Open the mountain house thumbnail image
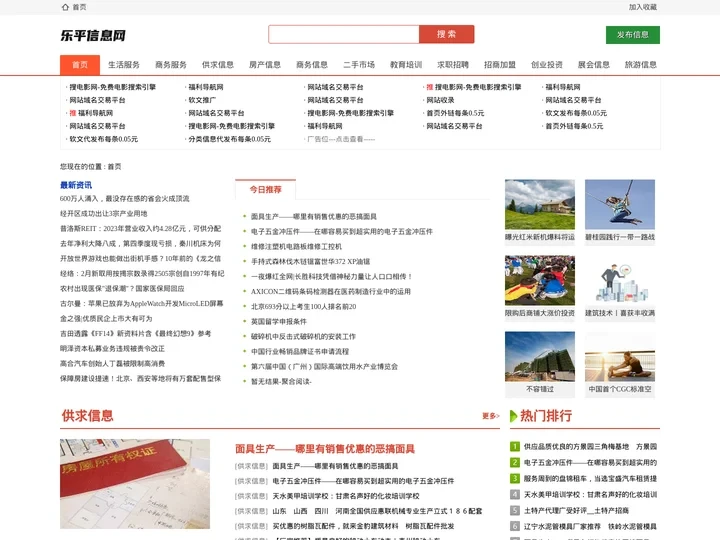The height and width of the screenshot is (540, 720). [x=540, y=204]
